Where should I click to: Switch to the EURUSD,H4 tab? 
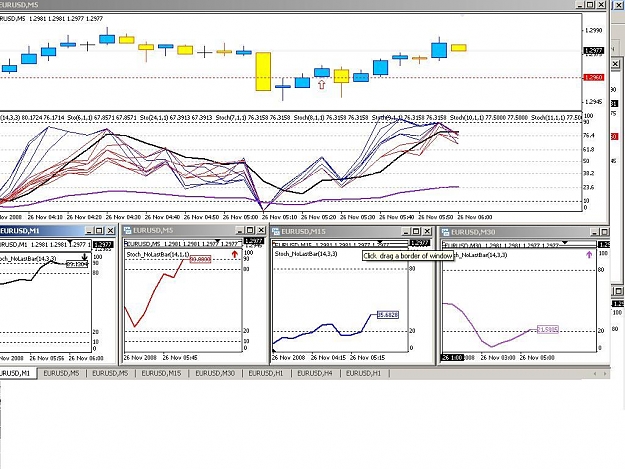pyautogui.click(x=315, y=373)
